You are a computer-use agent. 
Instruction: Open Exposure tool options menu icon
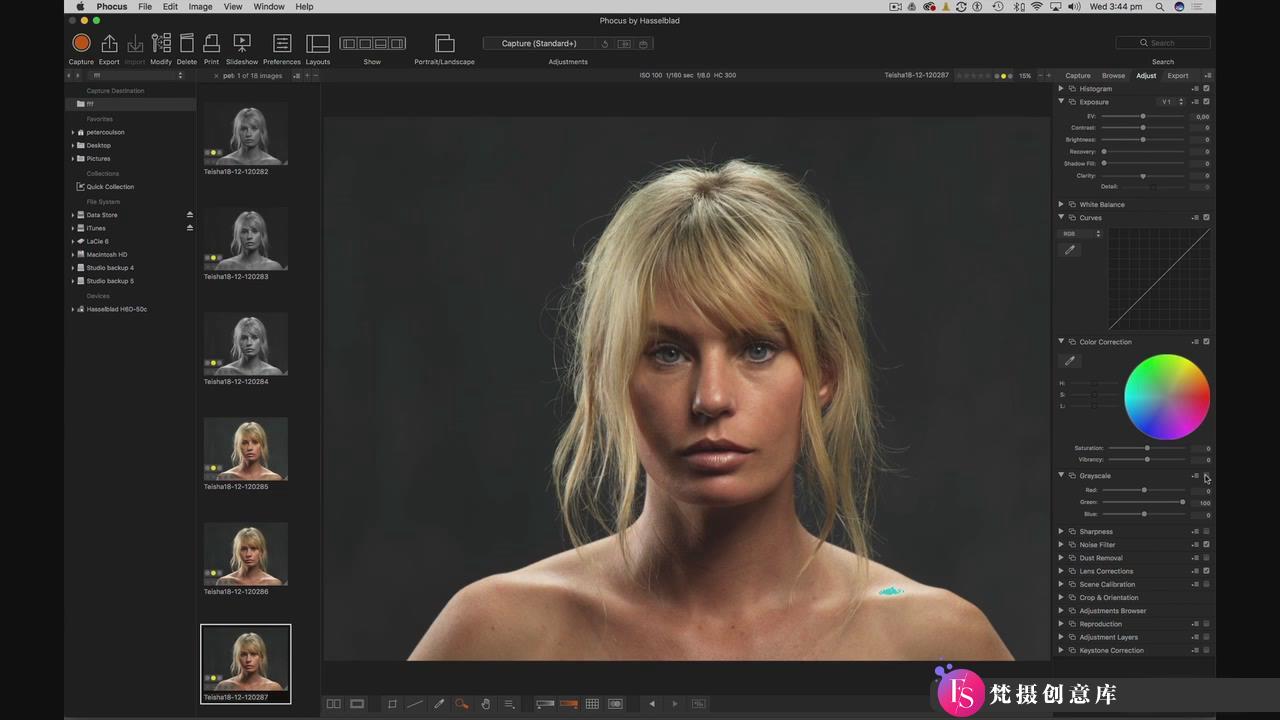click(1195, 102)
